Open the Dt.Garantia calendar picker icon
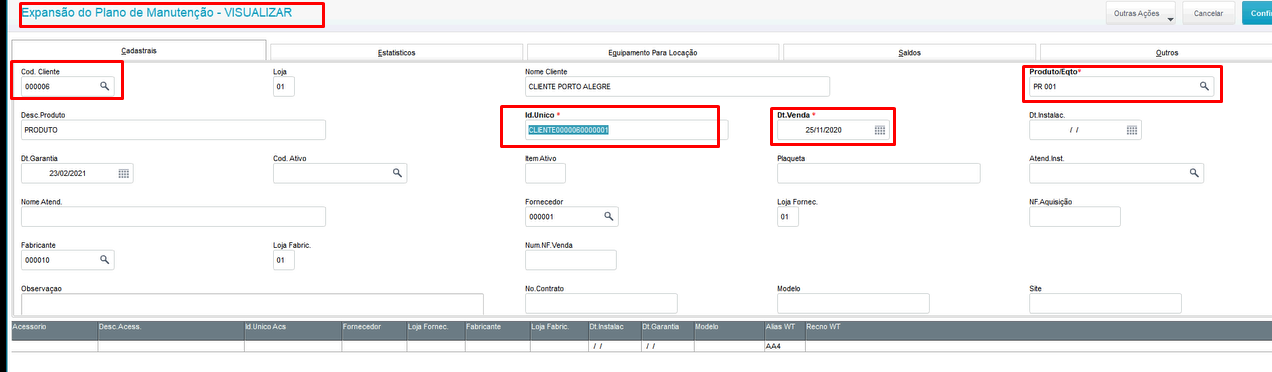The image size is (1272, 372). [x=124, y=173]
